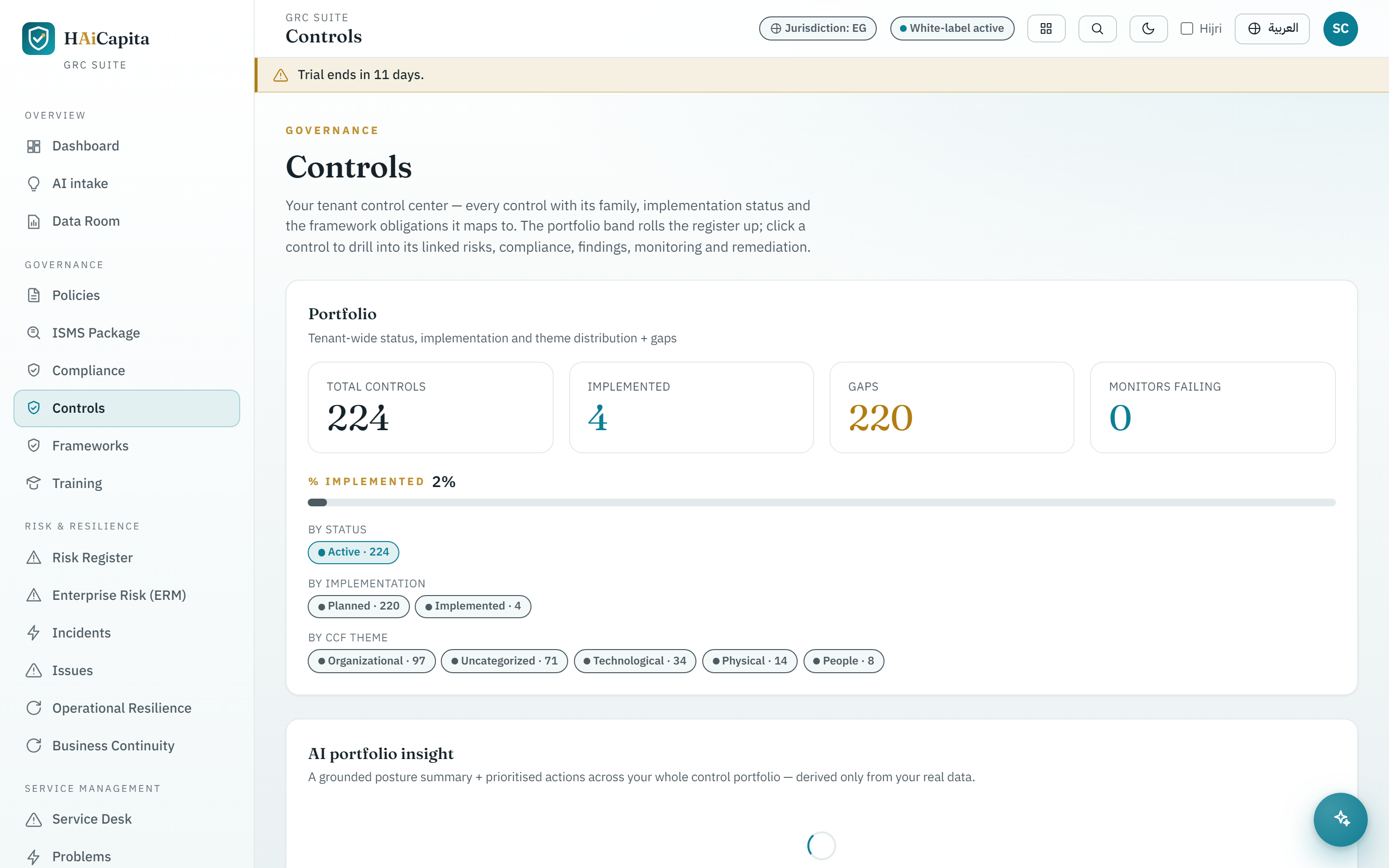The width and height of the screenshot is (1389, 868).
Task: Click the ISMS Package search icon
Action: coord(34,333)
